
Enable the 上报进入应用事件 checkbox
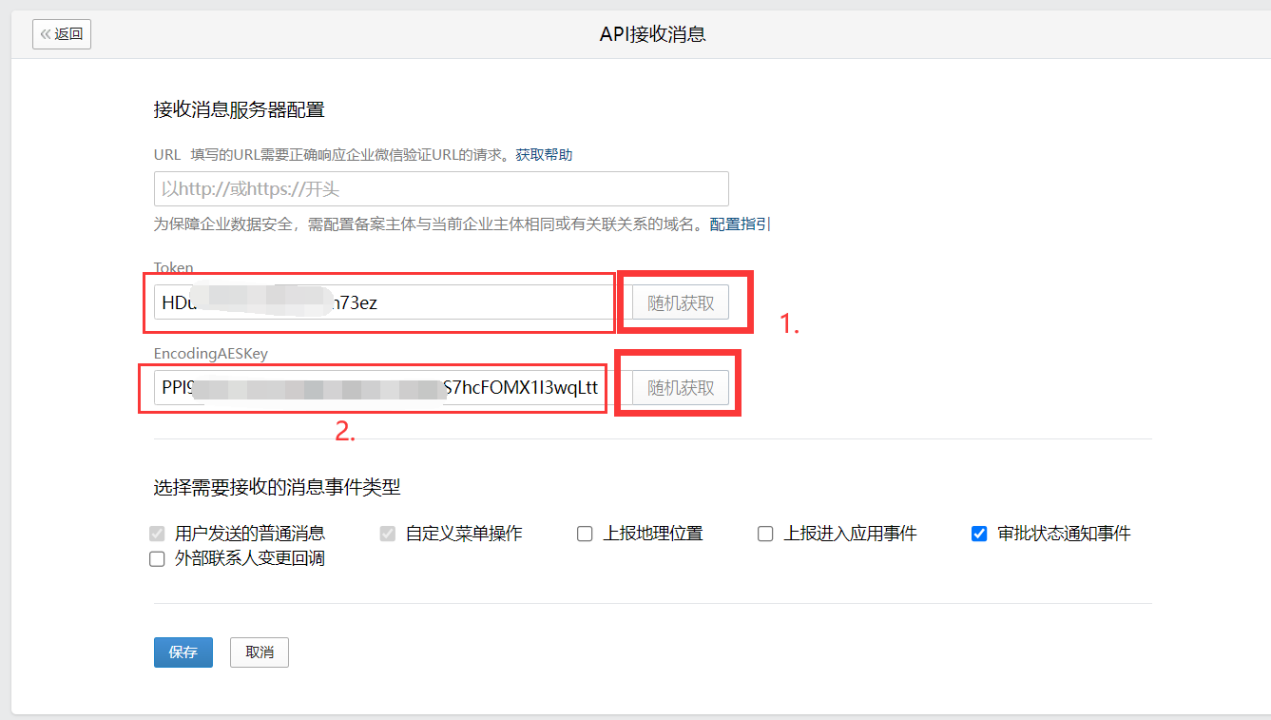click(x=765, y=533)
